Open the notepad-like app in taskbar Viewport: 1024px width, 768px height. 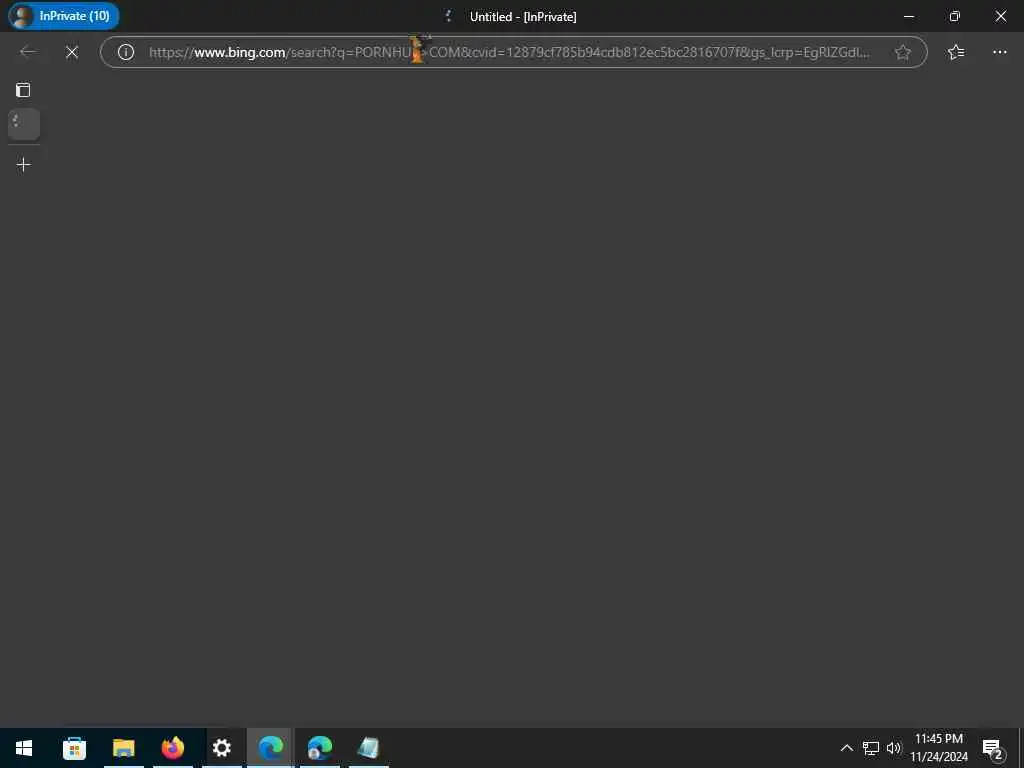pyautogui.click(x=369, y=748)
